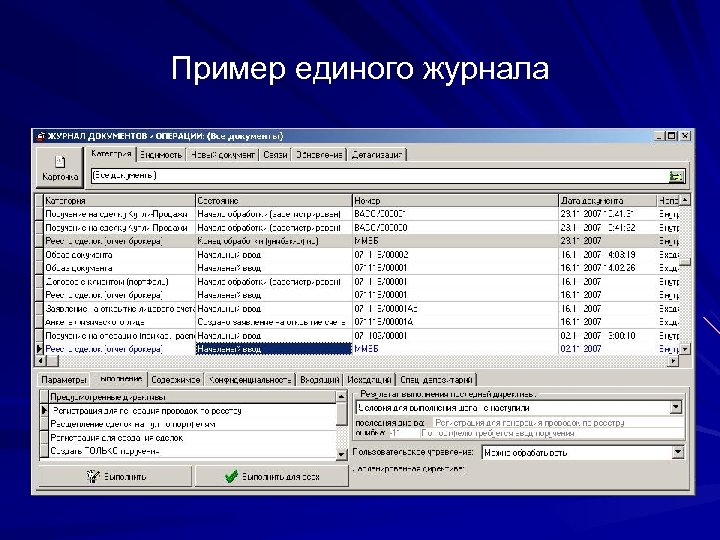Screen dimensions: 720x540
Task: Click the Номер column header
Action: 455,201
